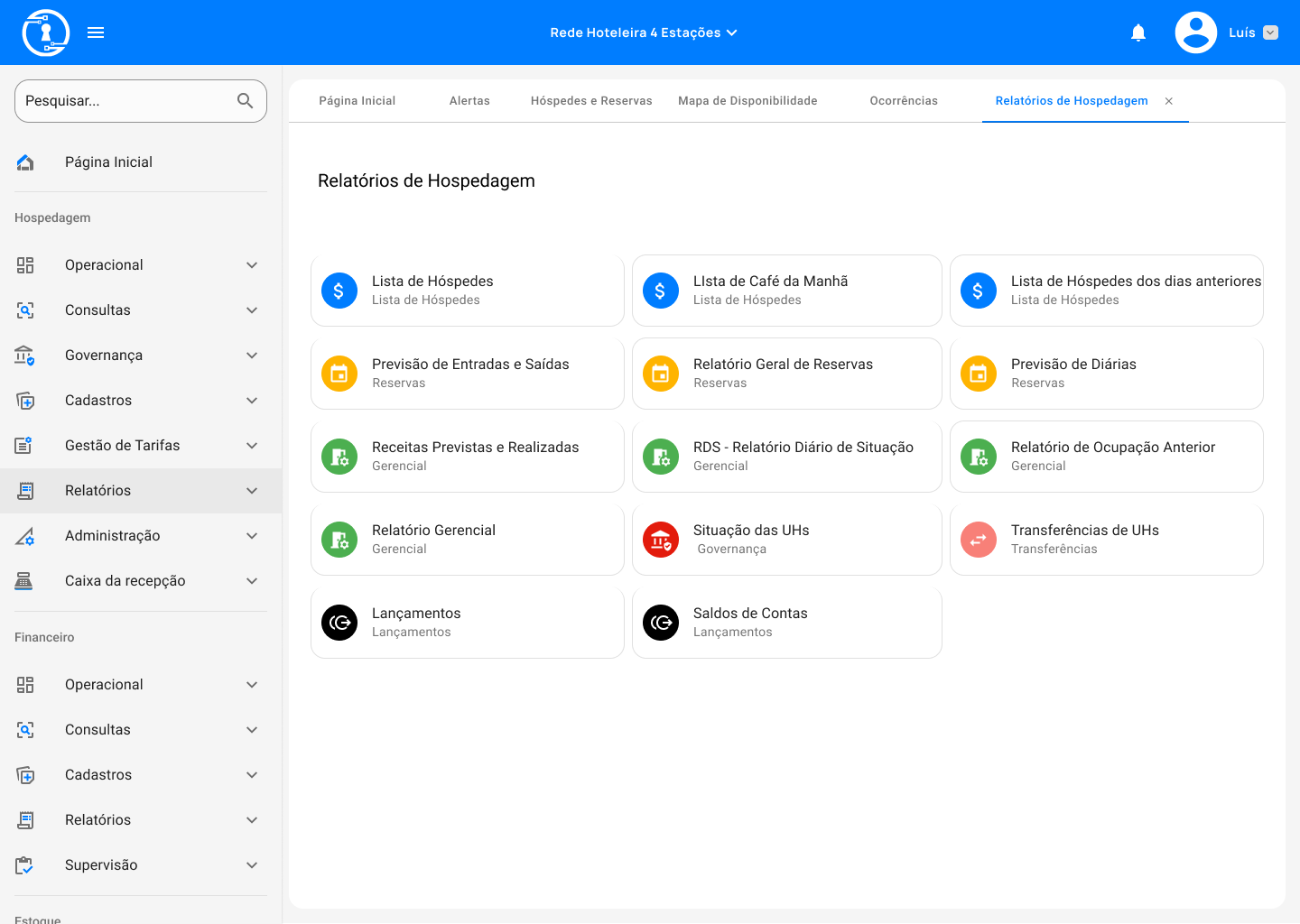The height and width of the screenshot is (924, 1300).
Task: Click the Pesquisar search field
Action: click(126, 101)
